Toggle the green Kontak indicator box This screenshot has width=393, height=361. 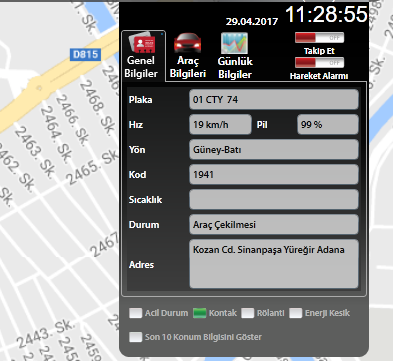click(199, 313)
